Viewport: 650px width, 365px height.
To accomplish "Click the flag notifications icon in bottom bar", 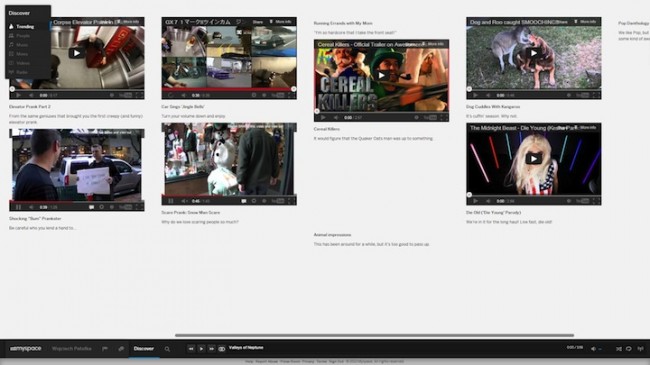I will coord(105,349).
